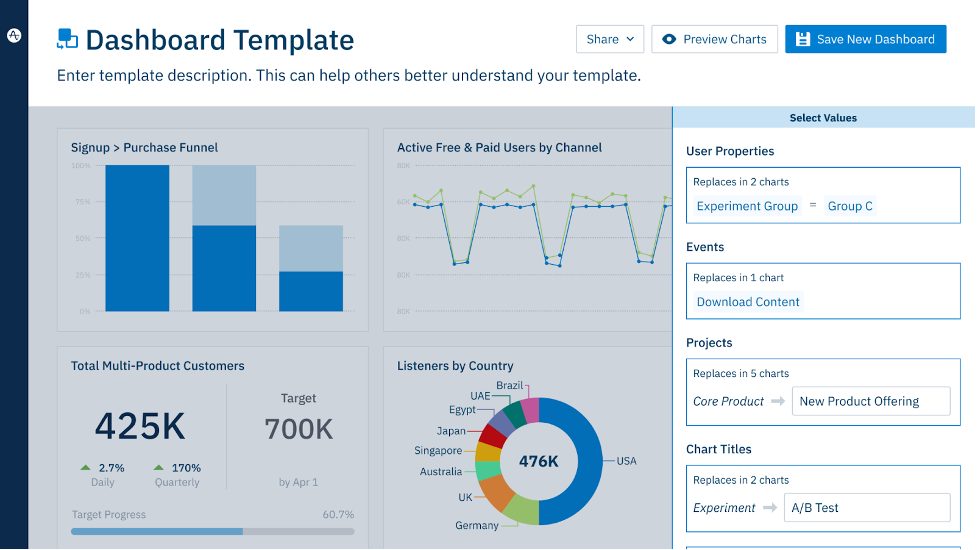Click the Target Progress bar
This screenshot has width=977, height=550.
click(x=212, y=531)
